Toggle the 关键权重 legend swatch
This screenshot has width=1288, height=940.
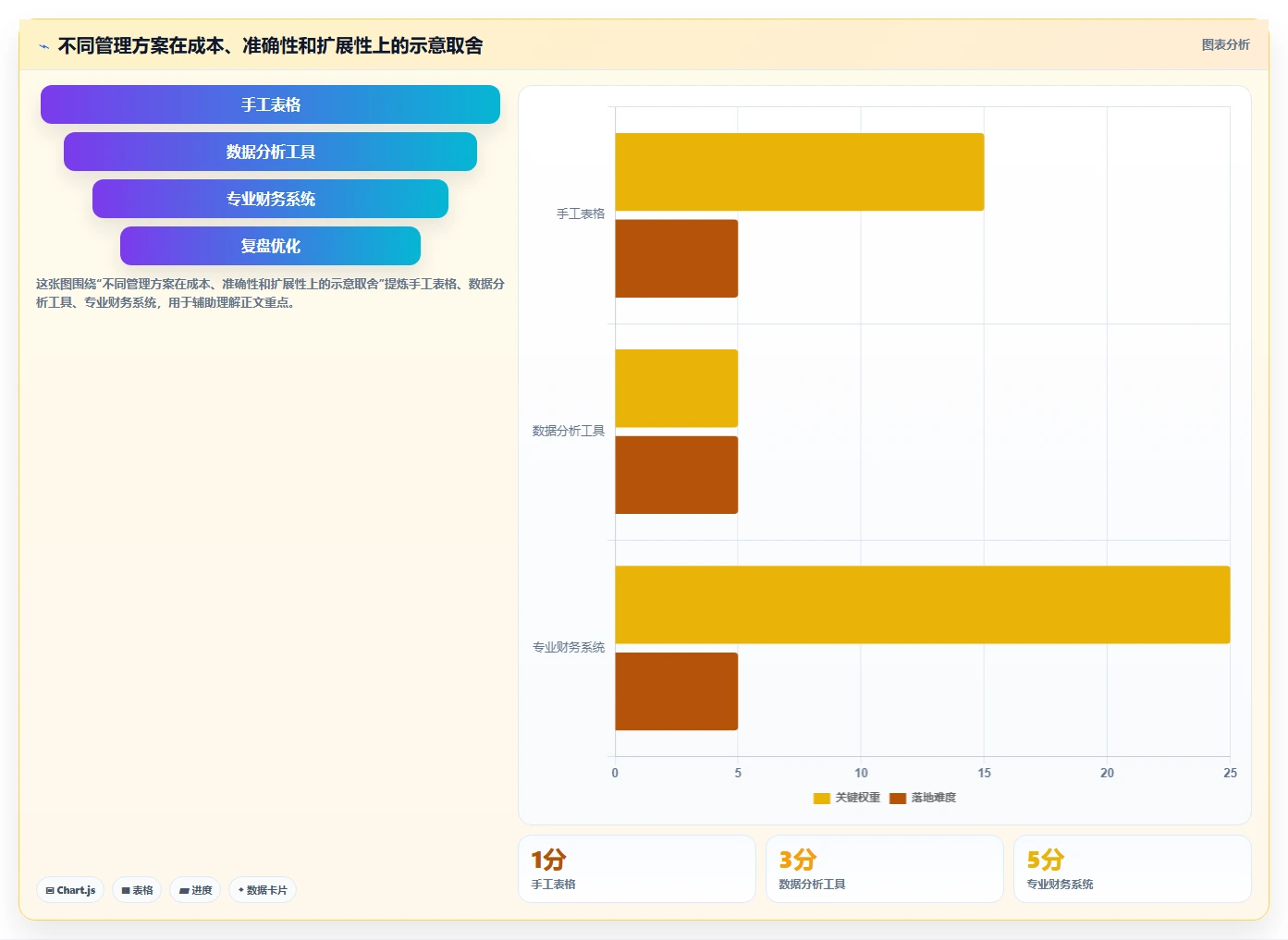(x=821, y=799)
